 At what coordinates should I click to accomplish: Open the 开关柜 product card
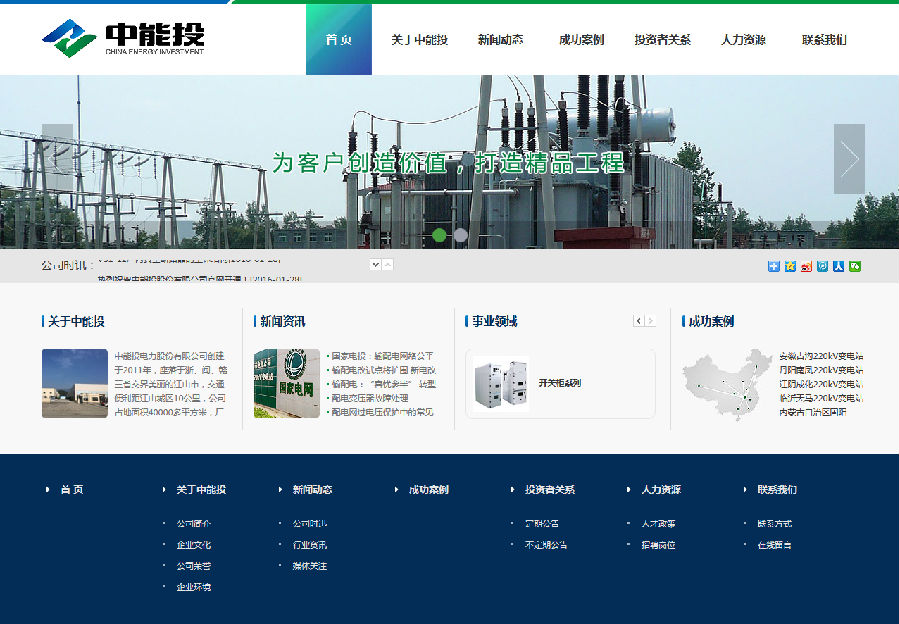point(560,383)
